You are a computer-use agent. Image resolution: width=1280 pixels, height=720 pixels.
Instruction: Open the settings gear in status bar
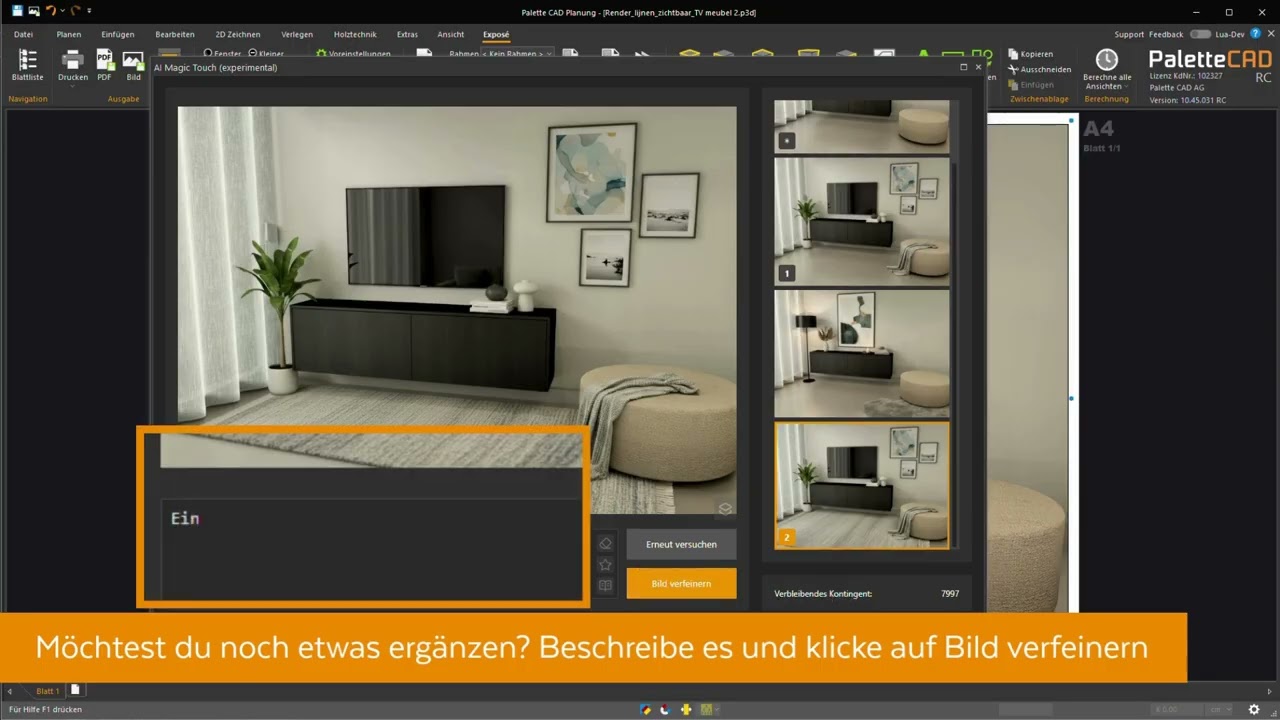tap(1254, 709)
